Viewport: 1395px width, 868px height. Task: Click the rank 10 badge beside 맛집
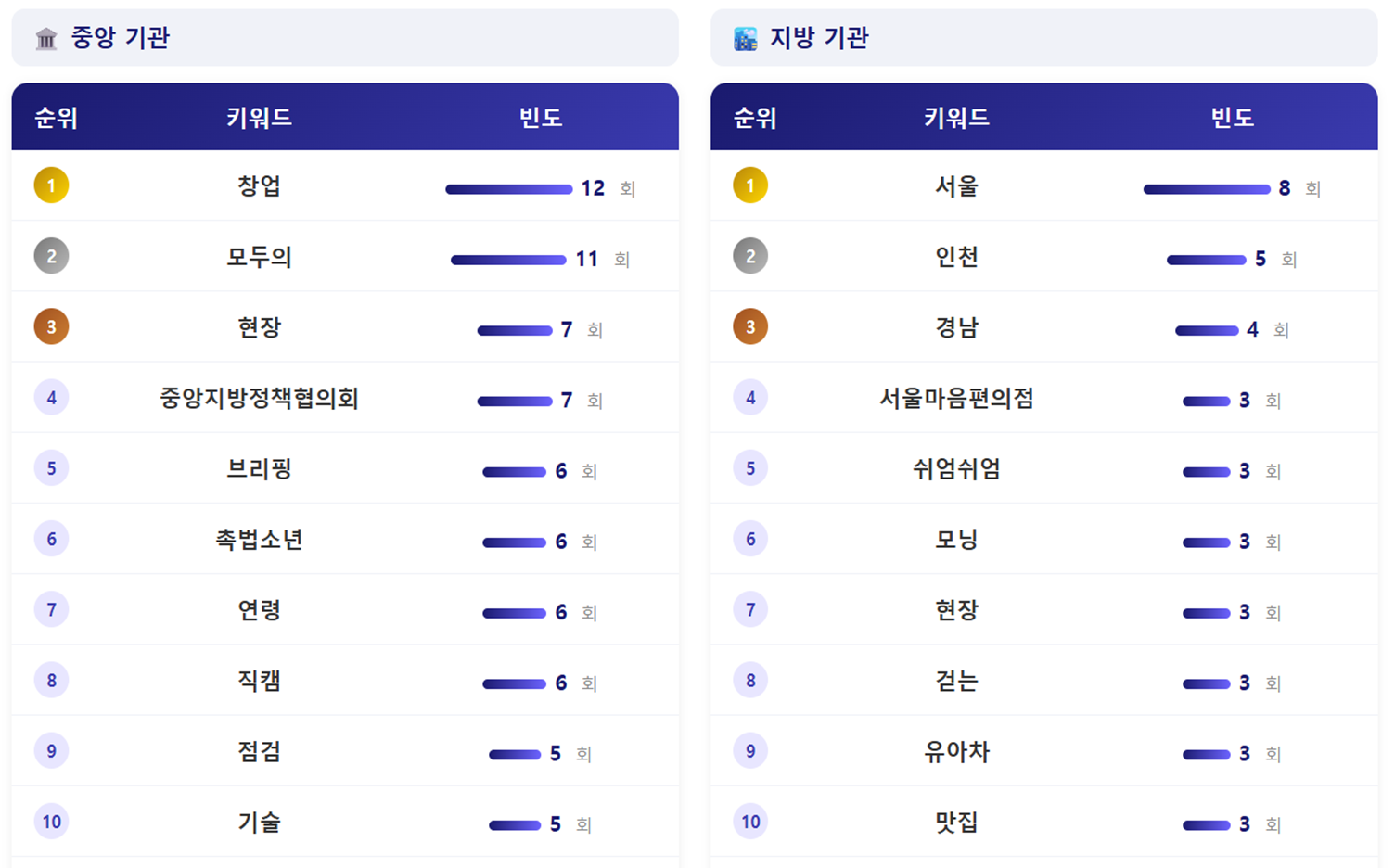[750, 822]
